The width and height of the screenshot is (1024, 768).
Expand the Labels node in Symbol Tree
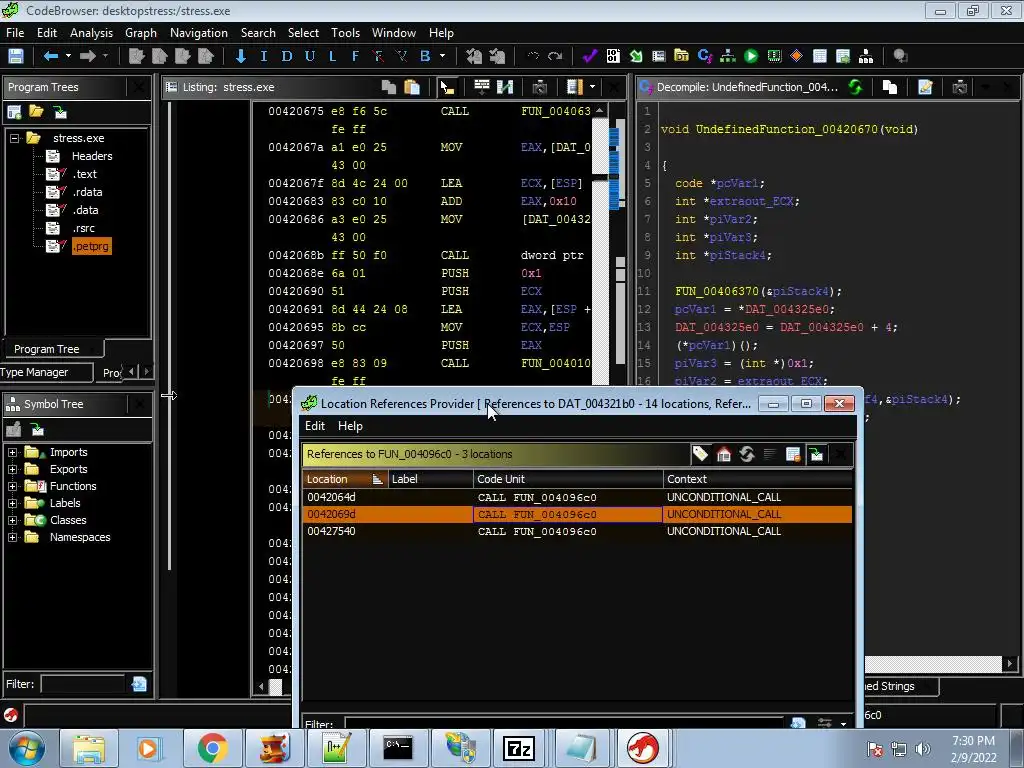coord(12,503)
